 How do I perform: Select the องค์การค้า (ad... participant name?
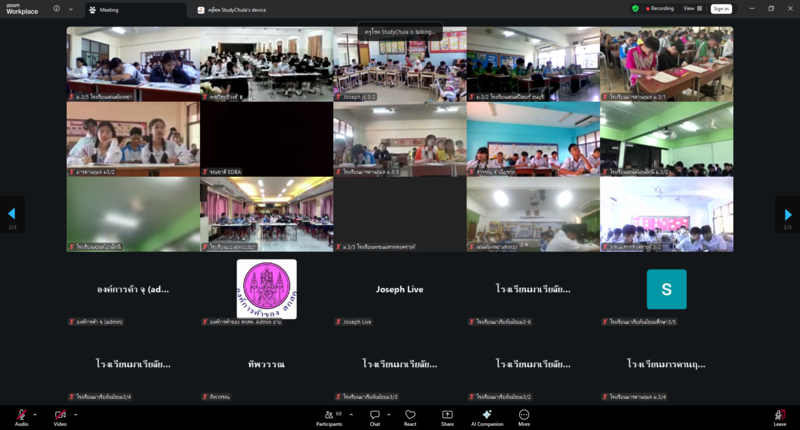[x=133, y=289]
